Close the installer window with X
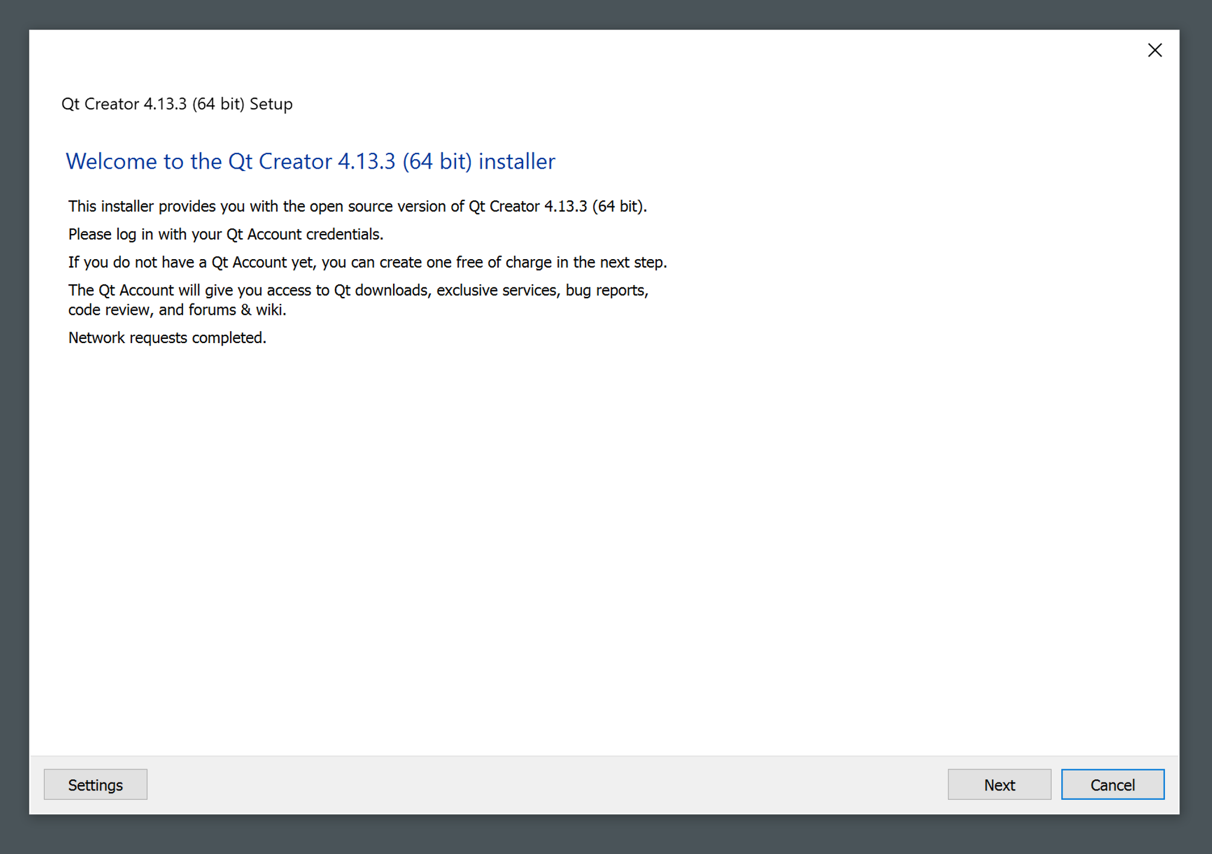This screenshot has height=854, width=1212. pyautogui.click(x=1155, y=50)
